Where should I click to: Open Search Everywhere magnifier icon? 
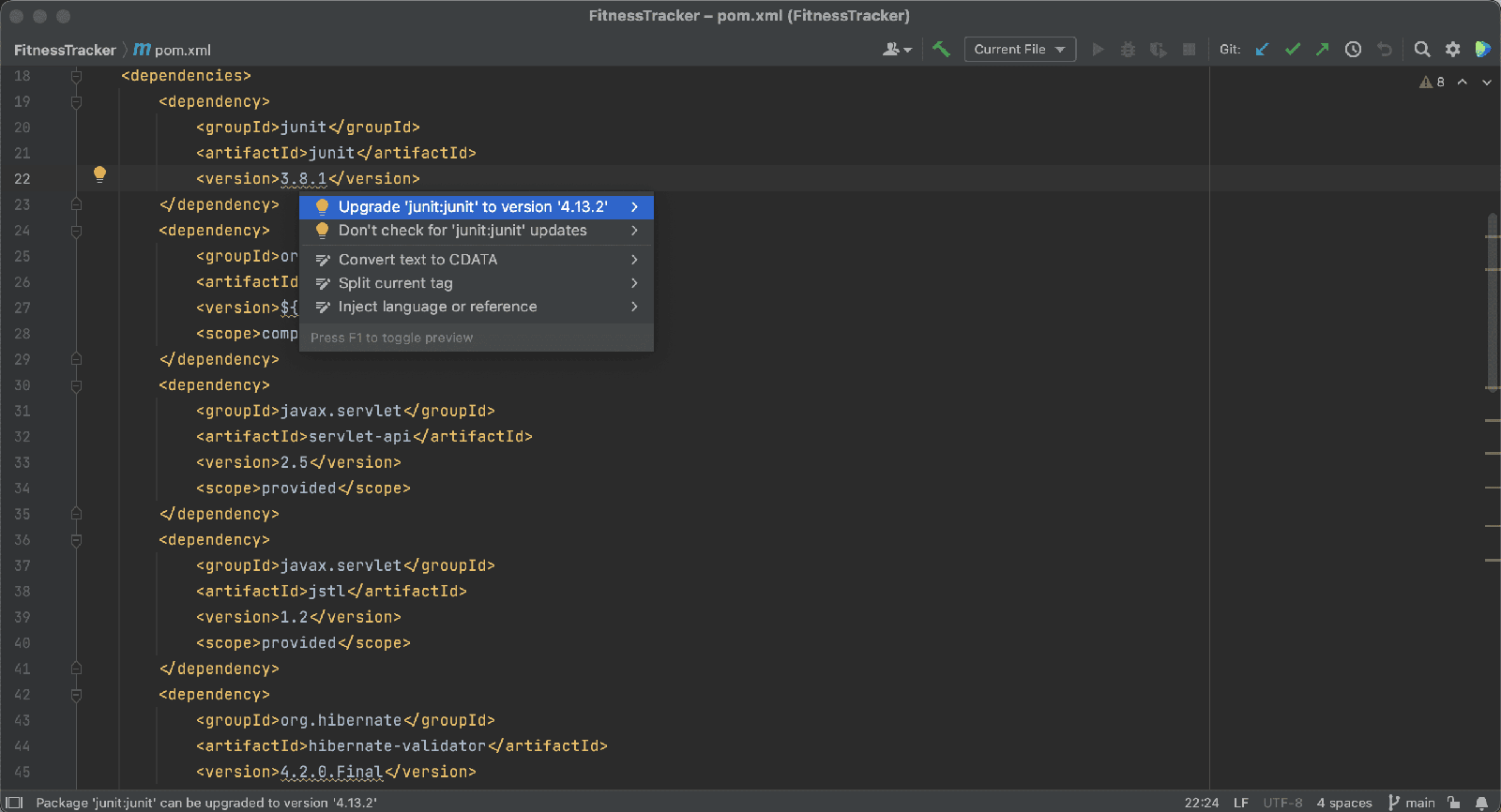(1422, 50)
